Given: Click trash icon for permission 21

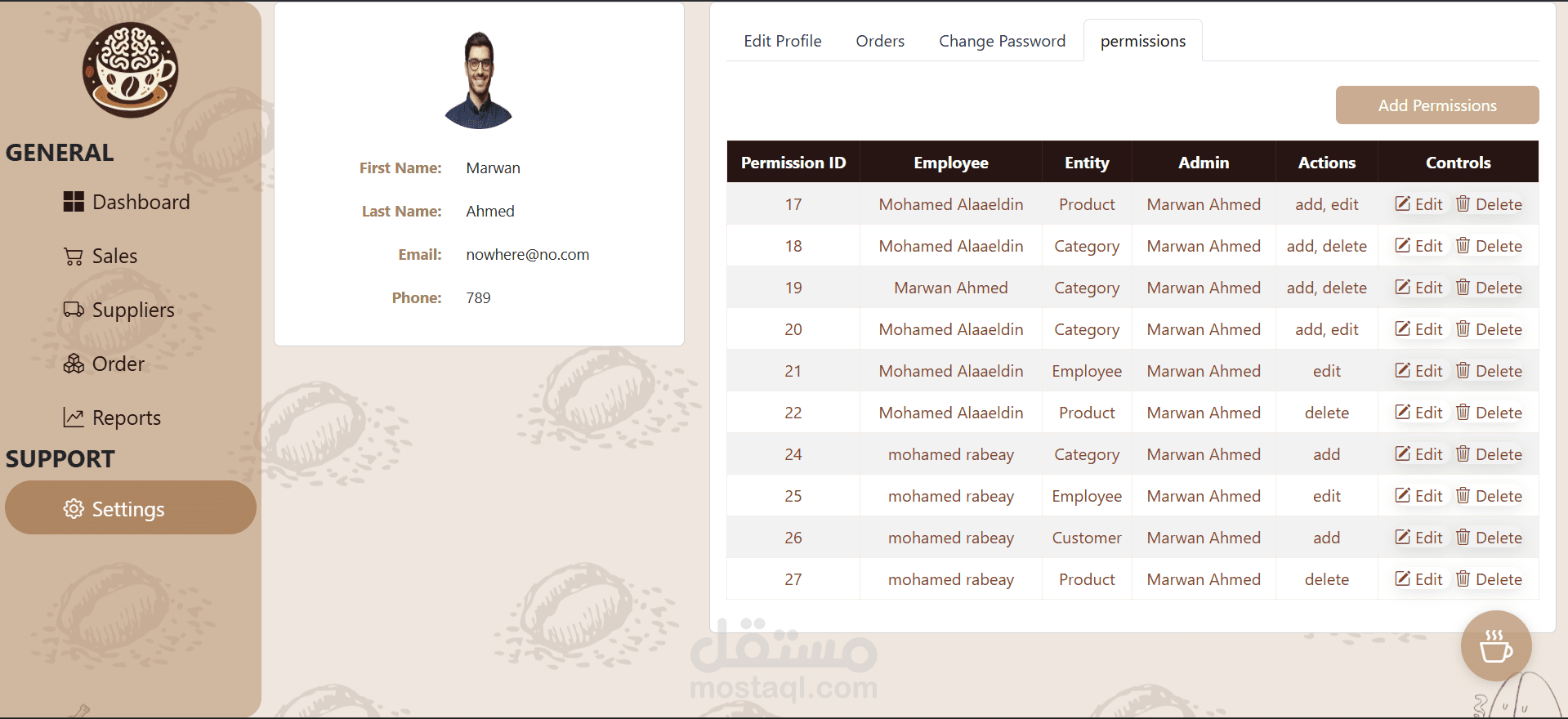Looking at the screenshot, I should coord(1463,370).
